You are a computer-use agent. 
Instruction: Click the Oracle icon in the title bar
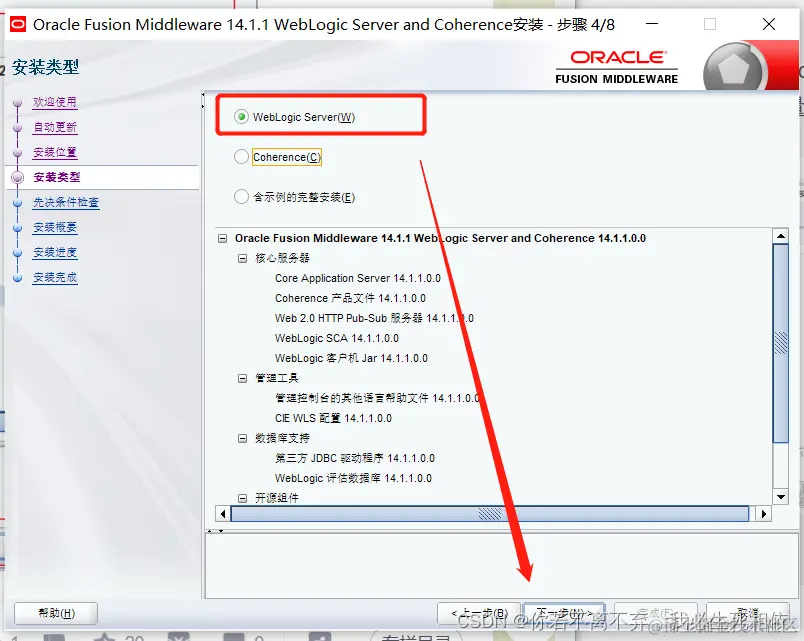(x=17, y=24)
